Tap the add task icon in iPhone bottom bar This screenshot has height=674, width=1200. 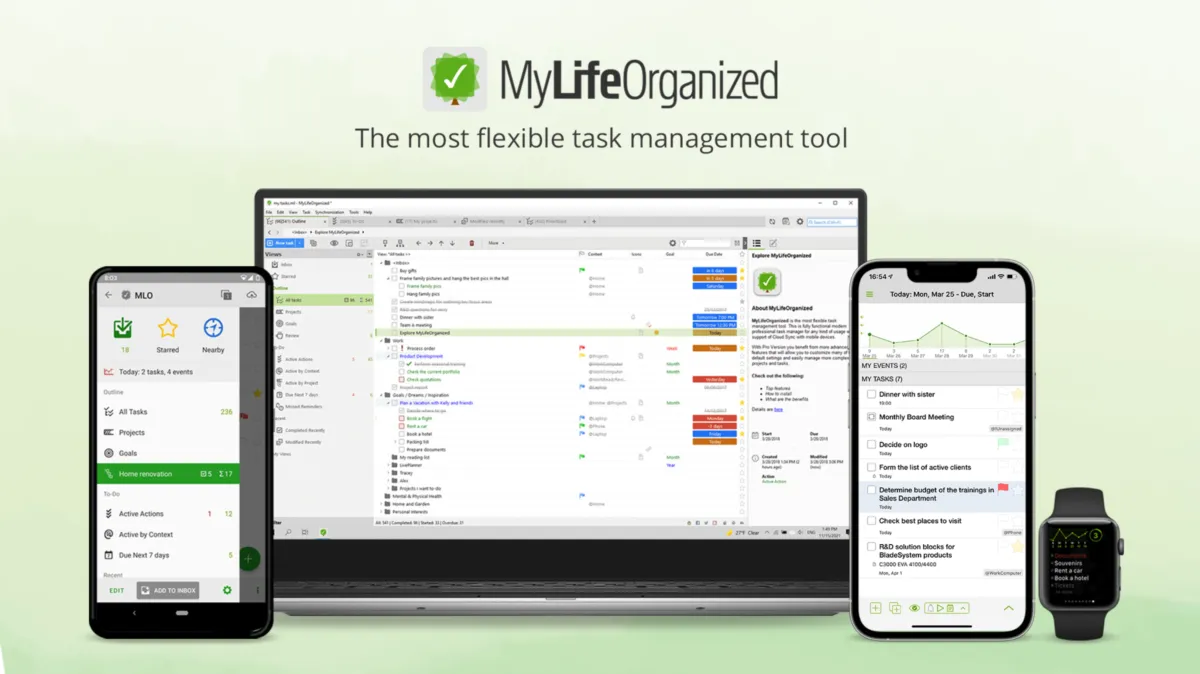point(875,608)
